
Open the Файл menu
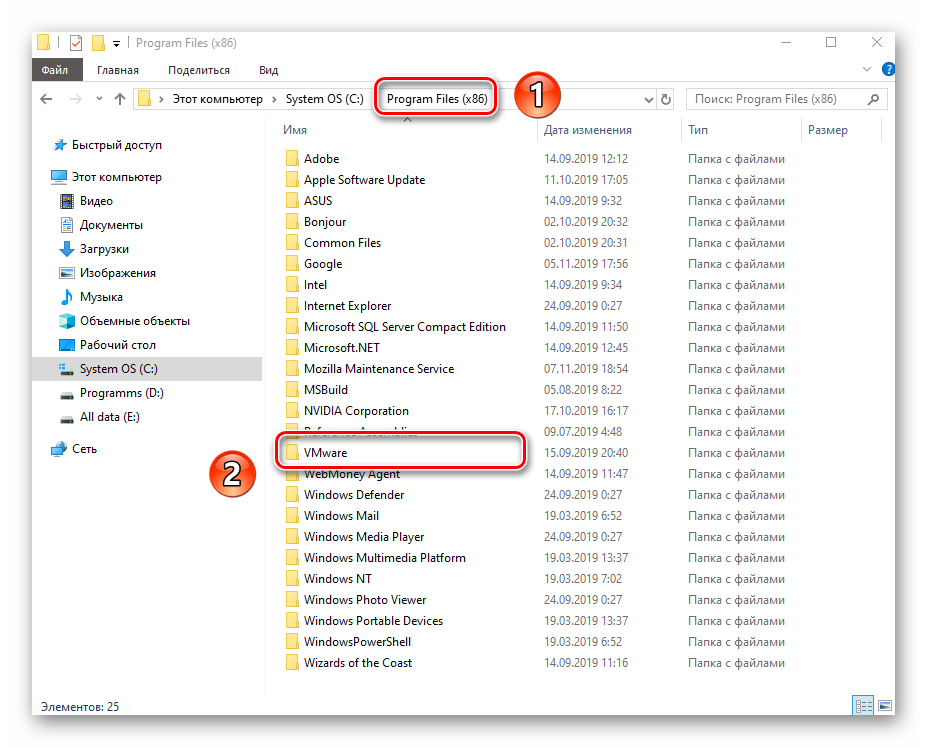(x=55, y=70)
